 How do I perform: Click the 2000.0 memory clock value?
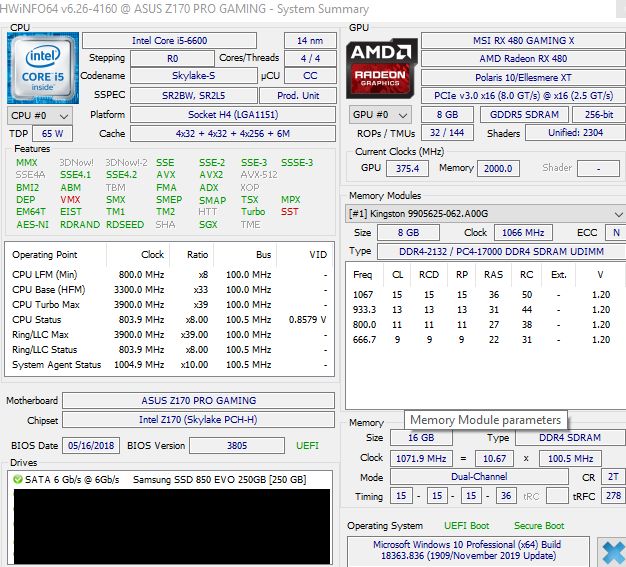click(498, 169)
